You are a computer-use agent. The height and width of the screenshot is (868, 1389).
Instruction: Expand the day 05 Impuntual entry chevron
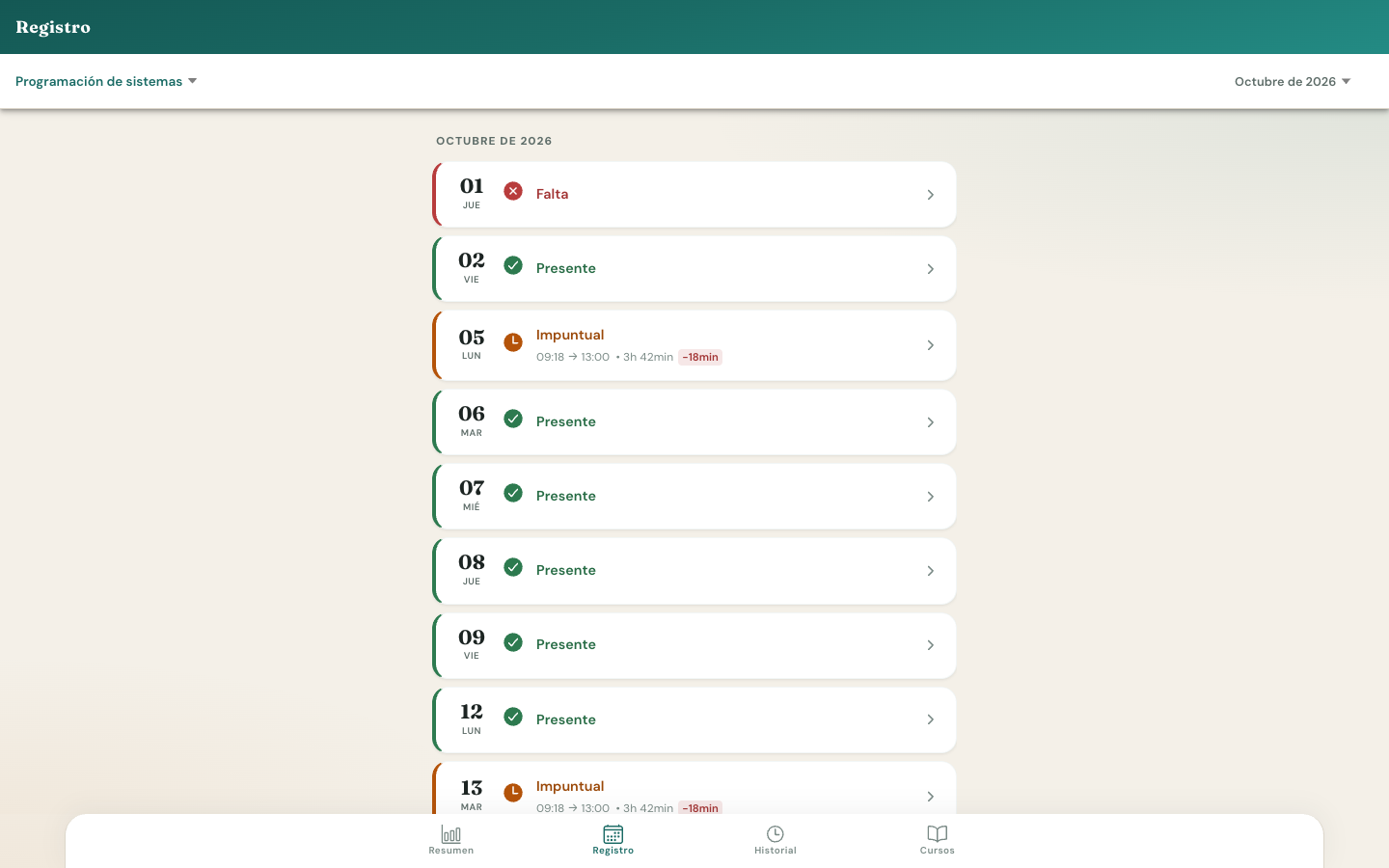[x=931, y=345]
